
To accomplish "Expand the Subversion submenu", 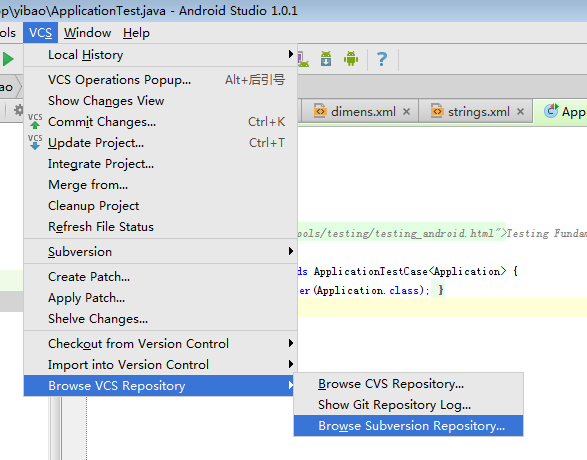I will [161, 252].
